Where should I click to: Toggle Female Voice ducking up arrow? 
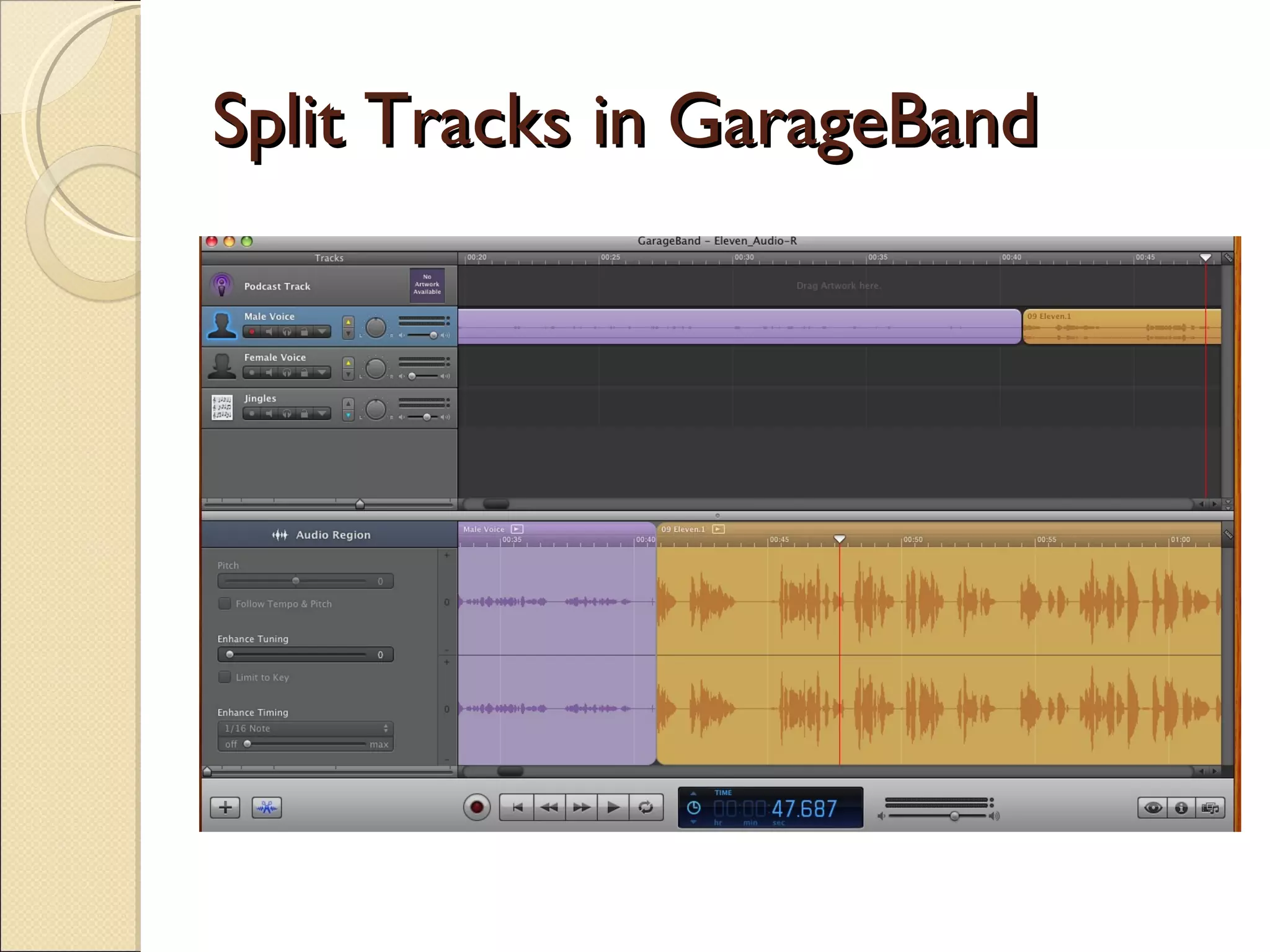pos(349,362)
